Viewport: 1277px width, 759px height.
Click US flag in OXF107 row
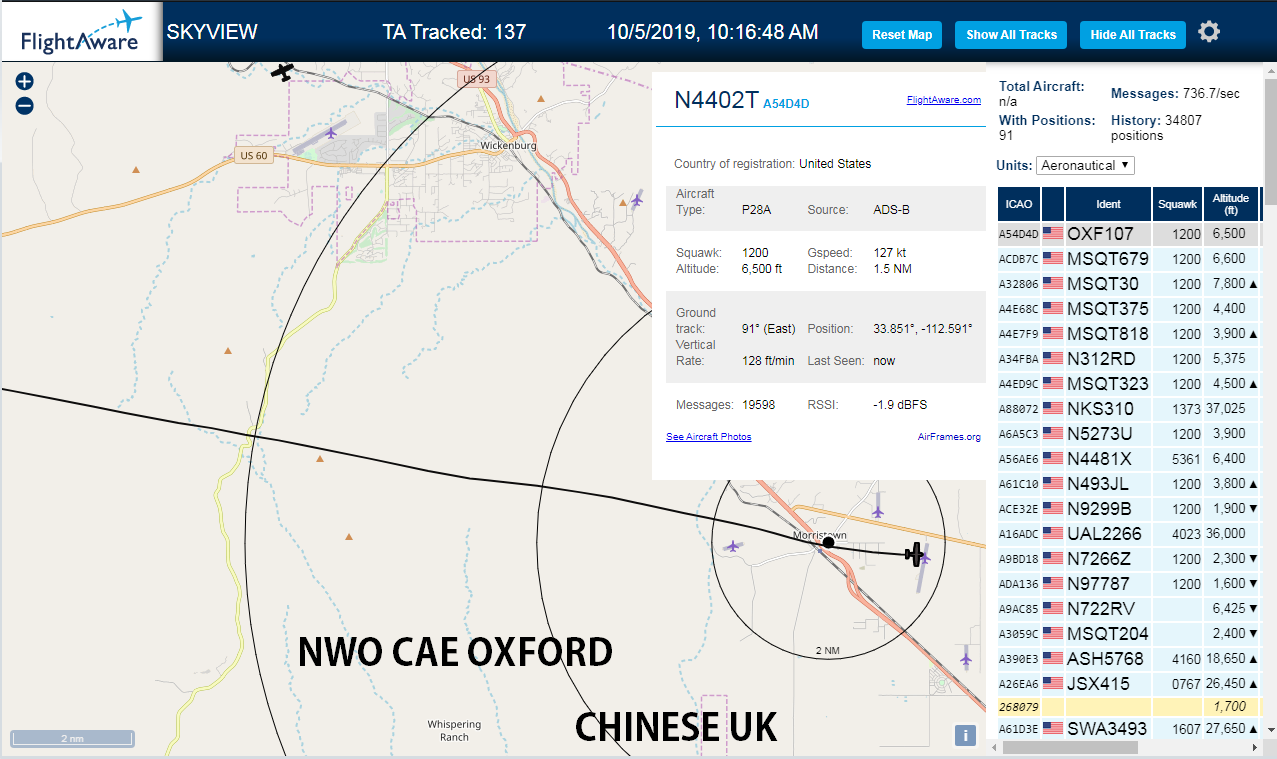click(1053, 233)
